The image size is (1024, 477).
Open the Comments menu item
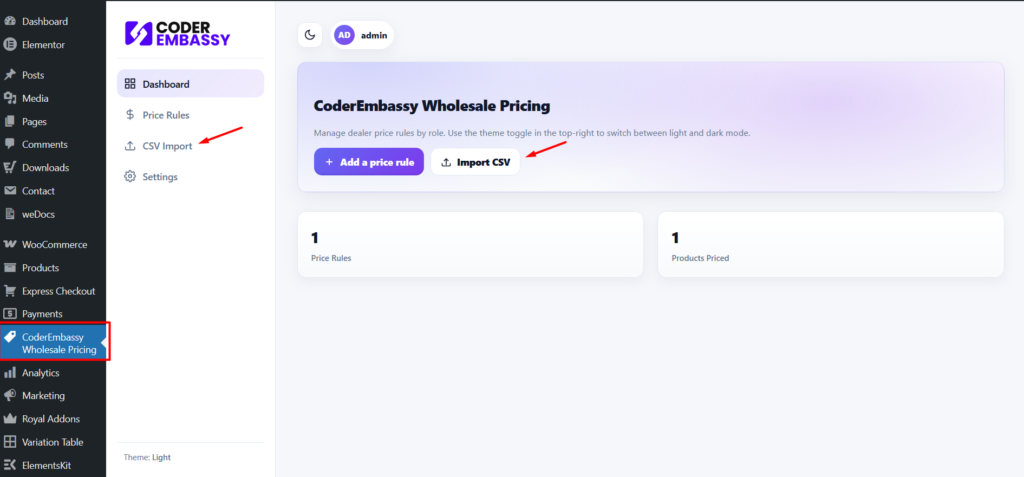[44, 144]
